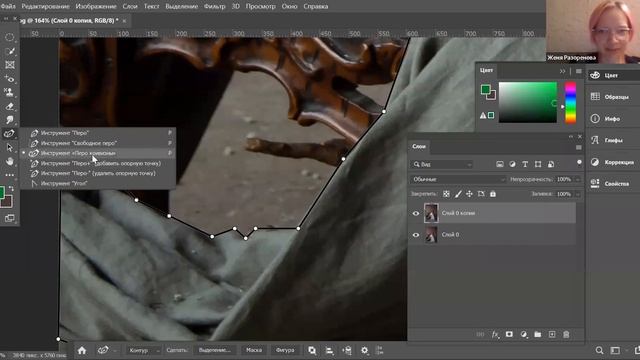Add a layer mask in Layers panel
Screen dimensions: 640x360
pos(509,334)
